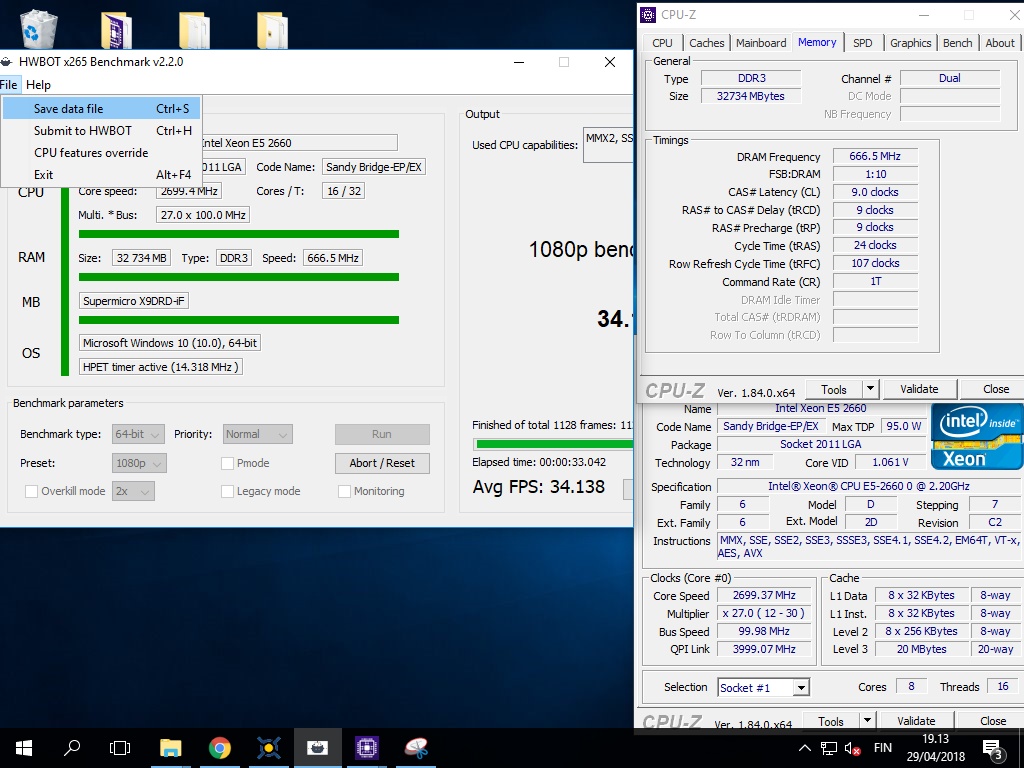Click the DRAM Frequency 666.5 MHz value
Viewport: 1024px width, 768px height.
pyautogui.click(x=875, y=157)
